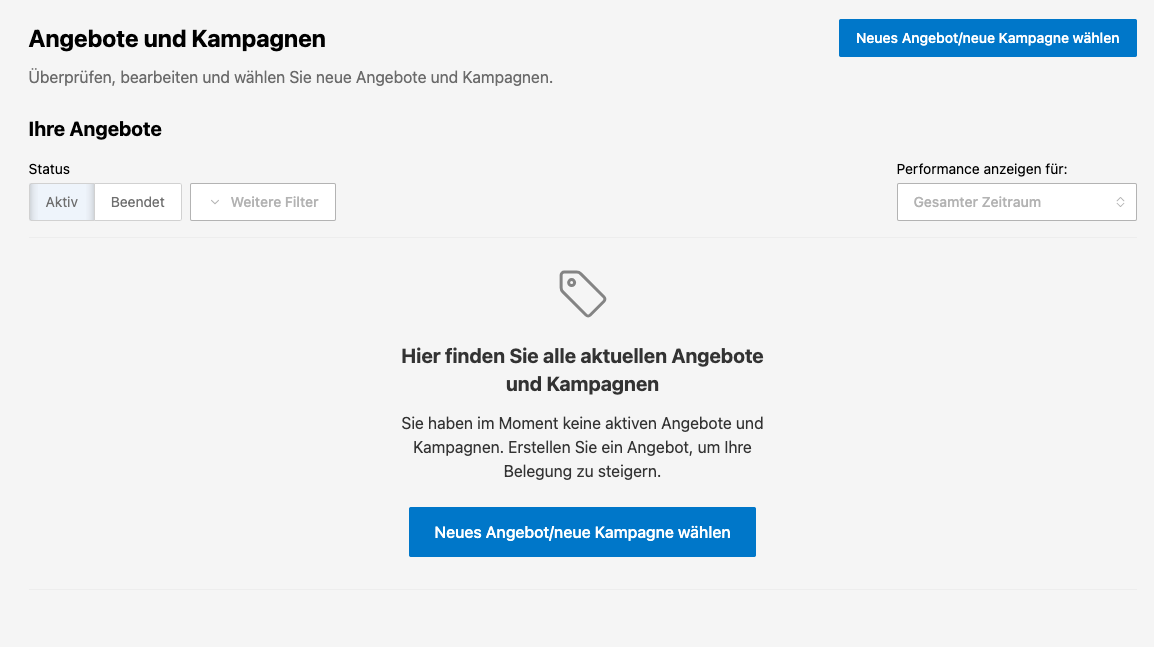The width and height of the screenshot is (1154, 647).
Task: Click the Ihre Angebote section heading
Action: click(x=95, y=129)
